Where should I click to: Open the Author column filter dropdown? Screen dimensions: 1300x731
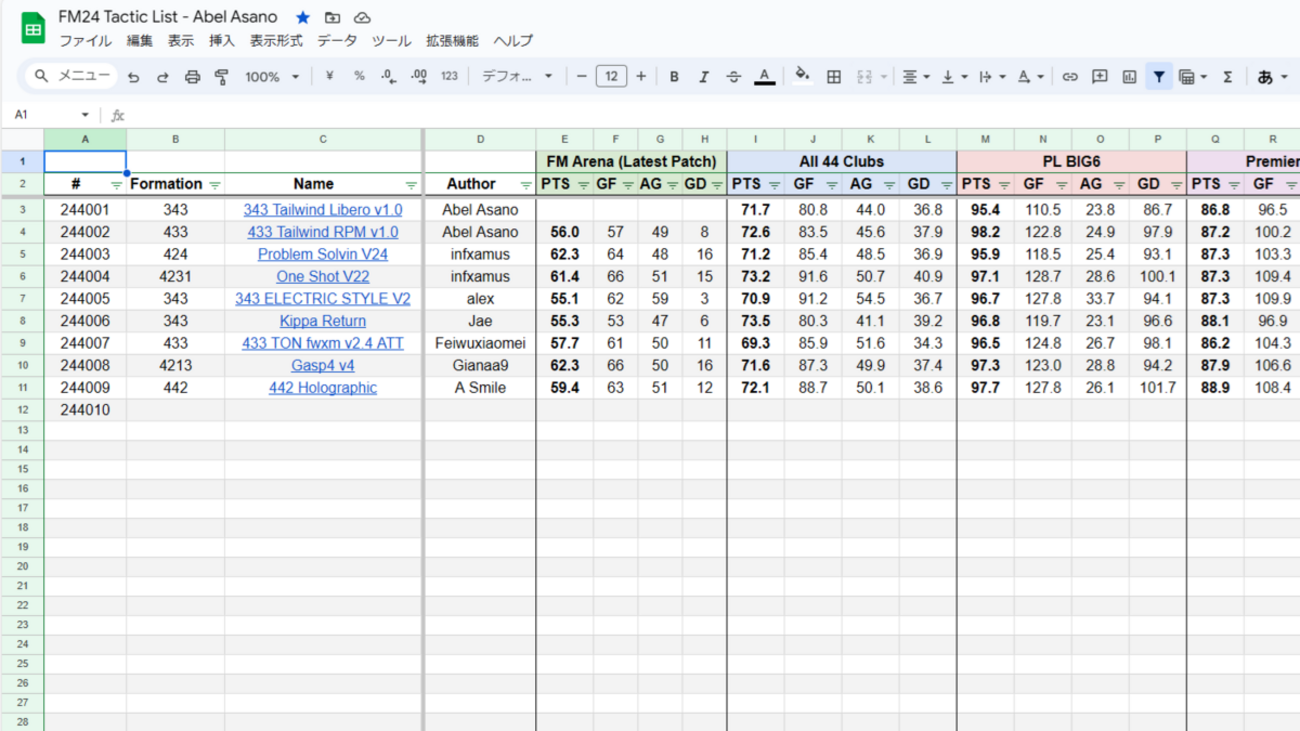[x=526, y=185]
